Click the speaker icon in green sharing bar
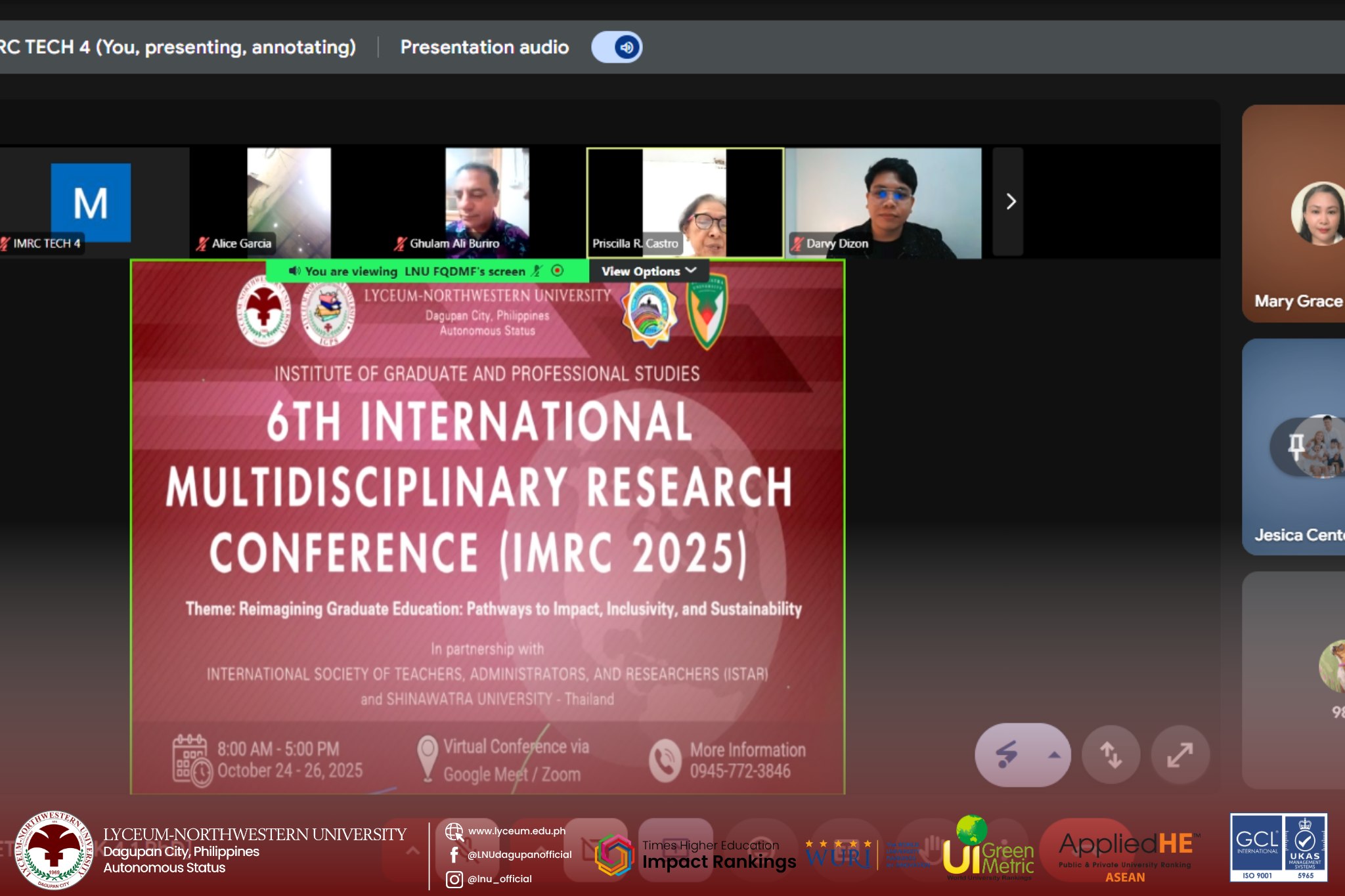The width and height of the screenshot is (1345, 896). click(x=294, y=270)
